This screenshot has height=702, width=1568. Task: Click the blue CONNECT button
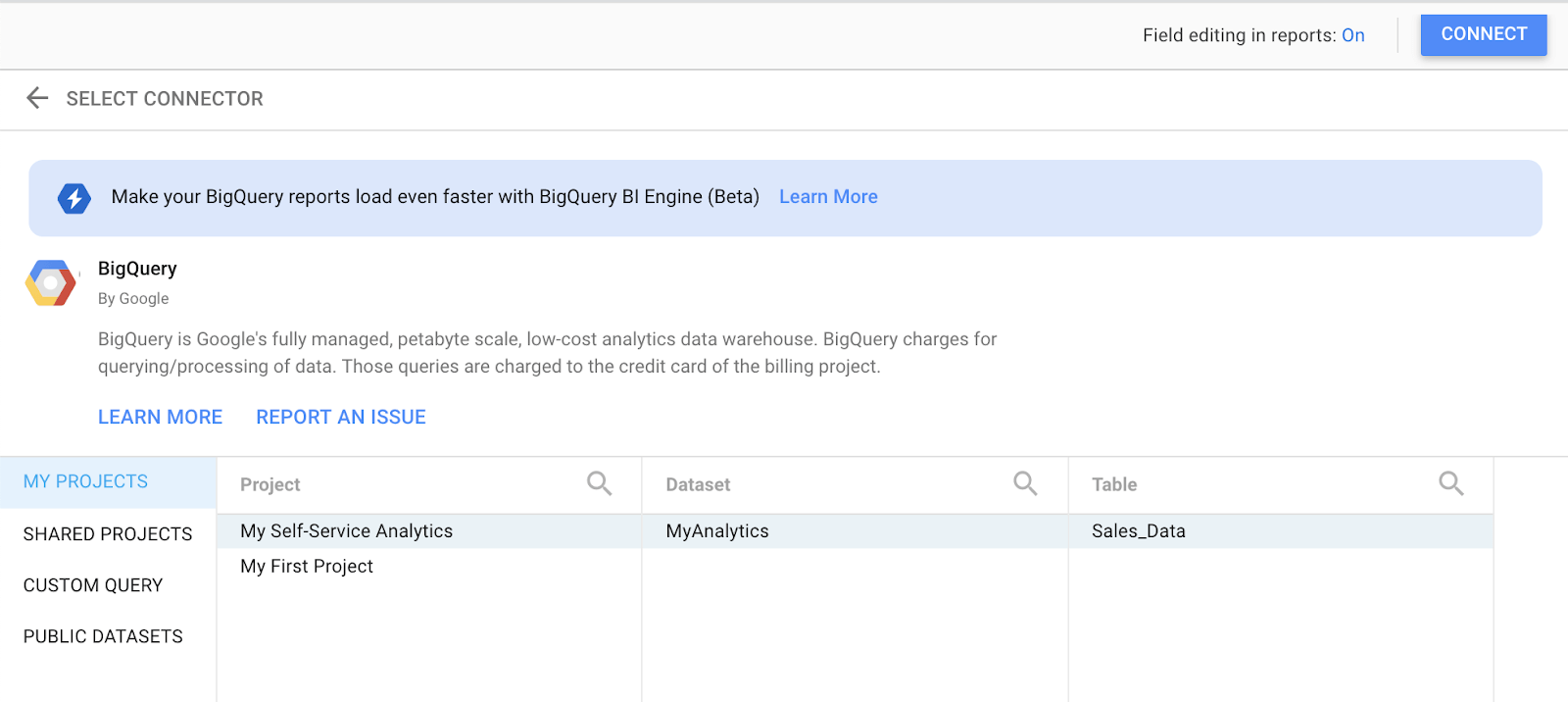tap(1484, 34)
